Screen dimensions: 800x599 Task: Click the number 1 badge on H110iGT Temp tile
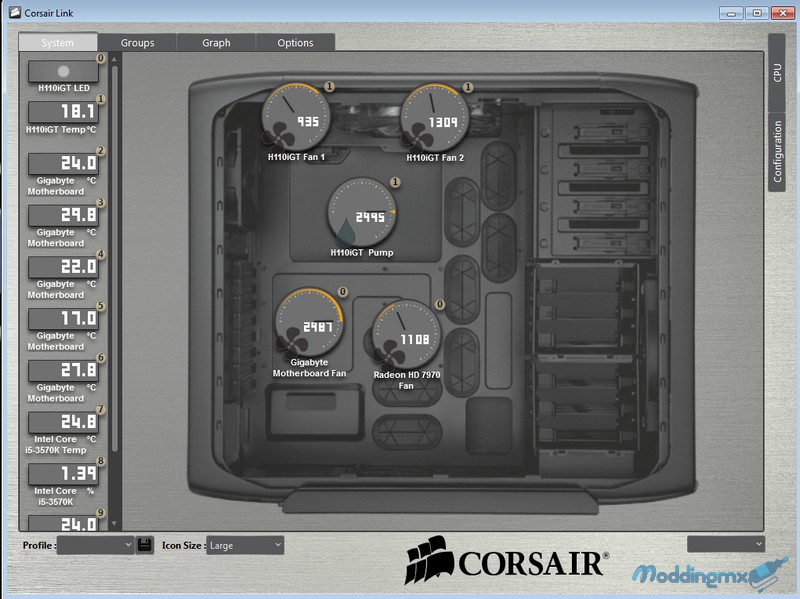click(x=101, y=99)
